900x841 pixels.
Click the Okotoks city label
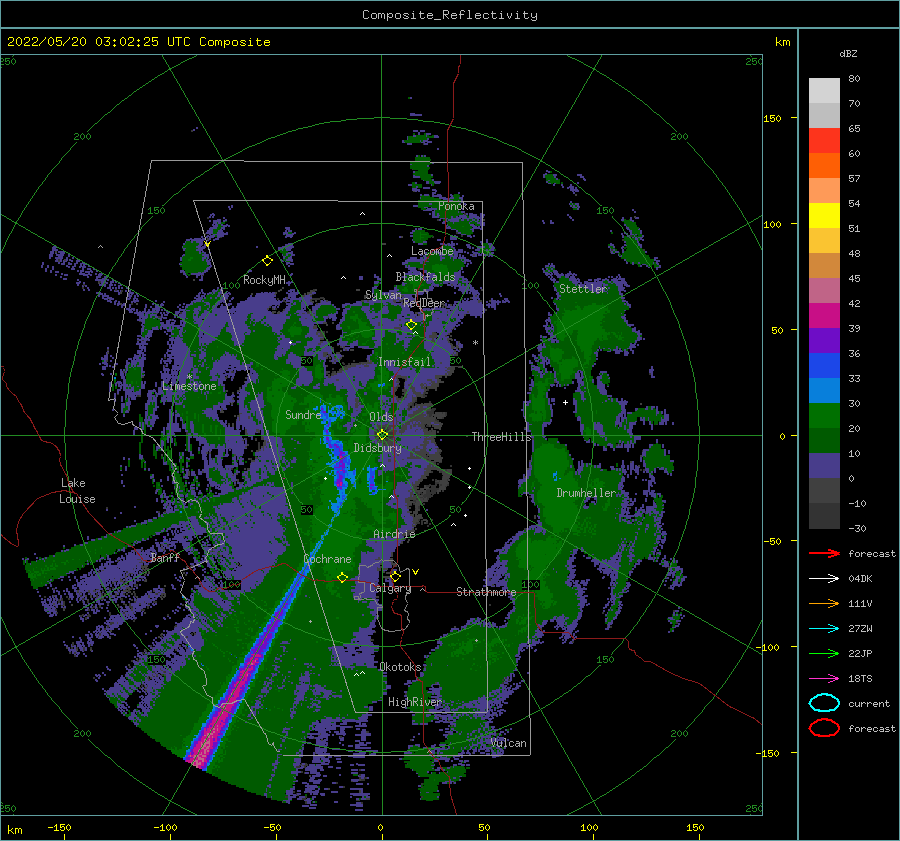[x=400, y=667]
